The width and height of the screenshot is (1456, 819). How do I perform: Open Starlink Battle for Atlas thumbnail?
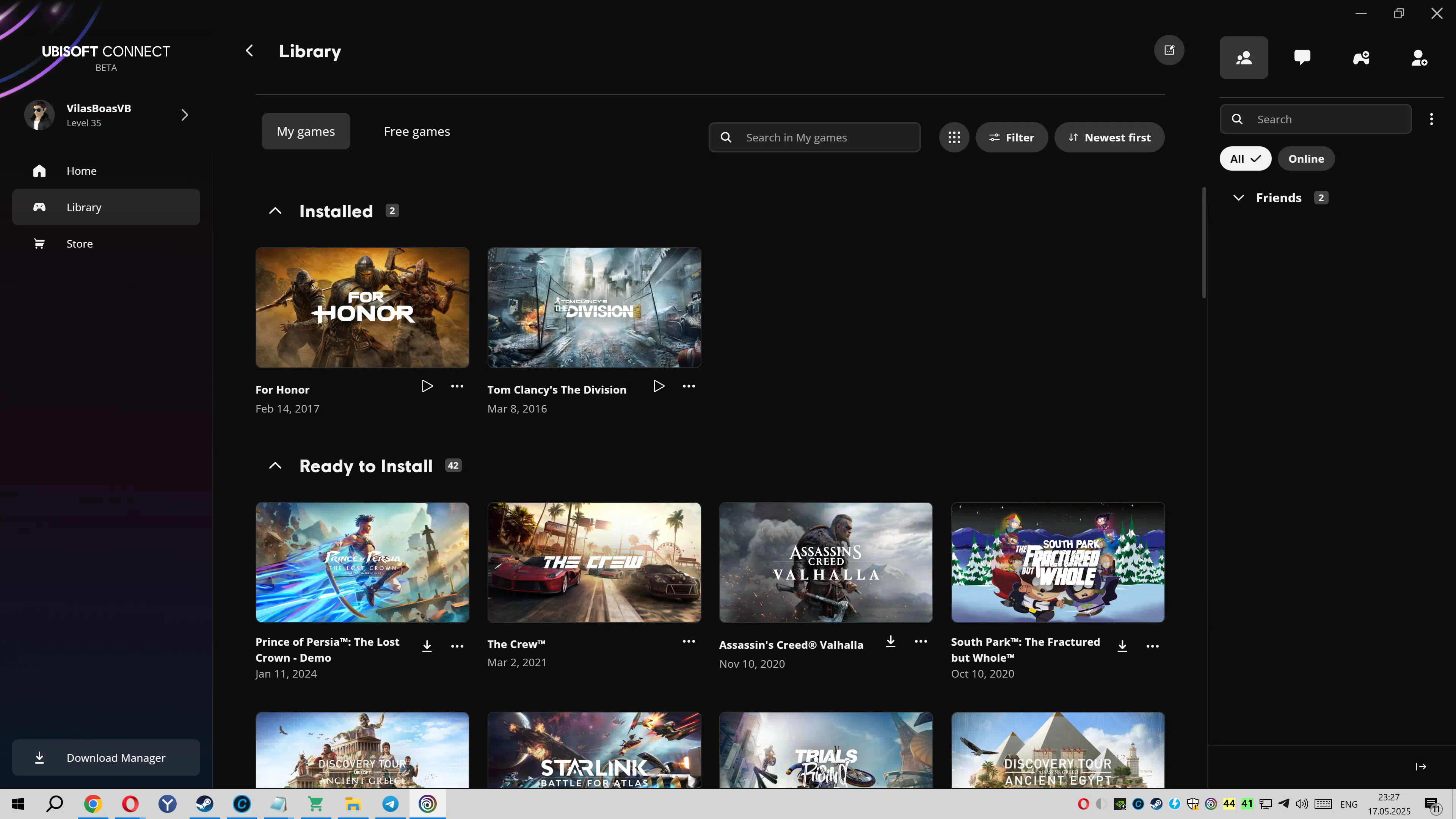tap(594, 750)
